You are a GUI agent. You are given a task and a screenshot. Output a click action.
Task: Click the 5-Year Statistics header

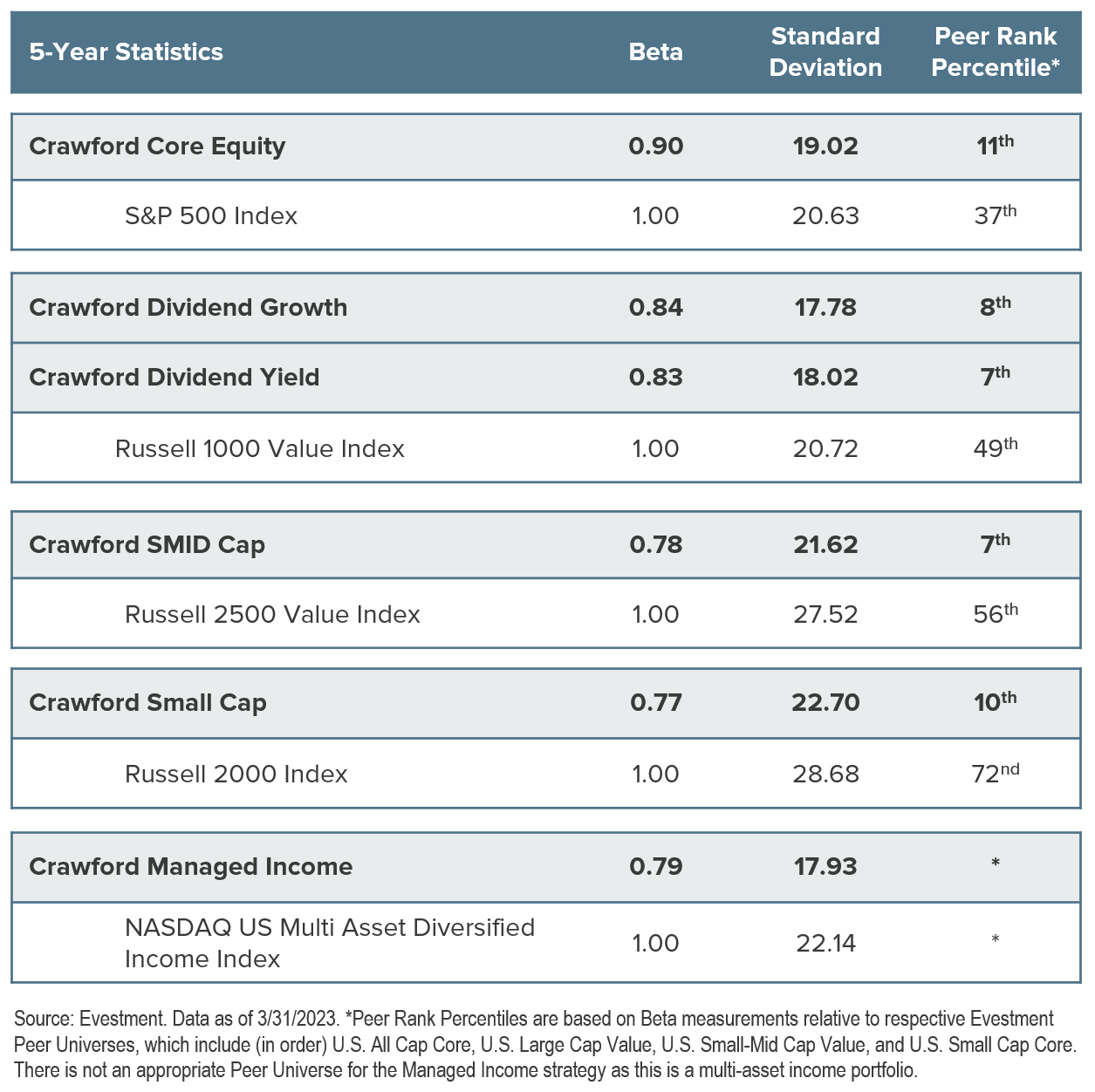pyautogui.click(x=126, y=52)
